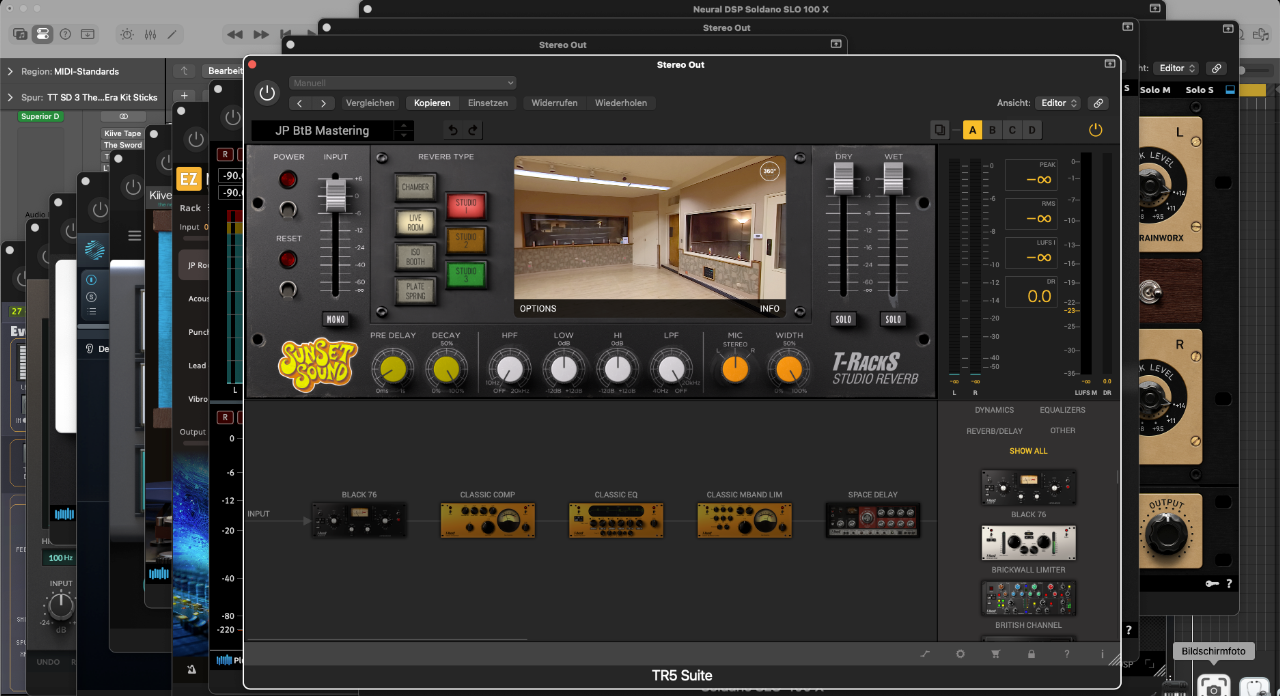Image resolution: width=1280 pixels, height=696 pixels.
Task: Select the orange STUDIO 2 button
Action: click(465, 240)
